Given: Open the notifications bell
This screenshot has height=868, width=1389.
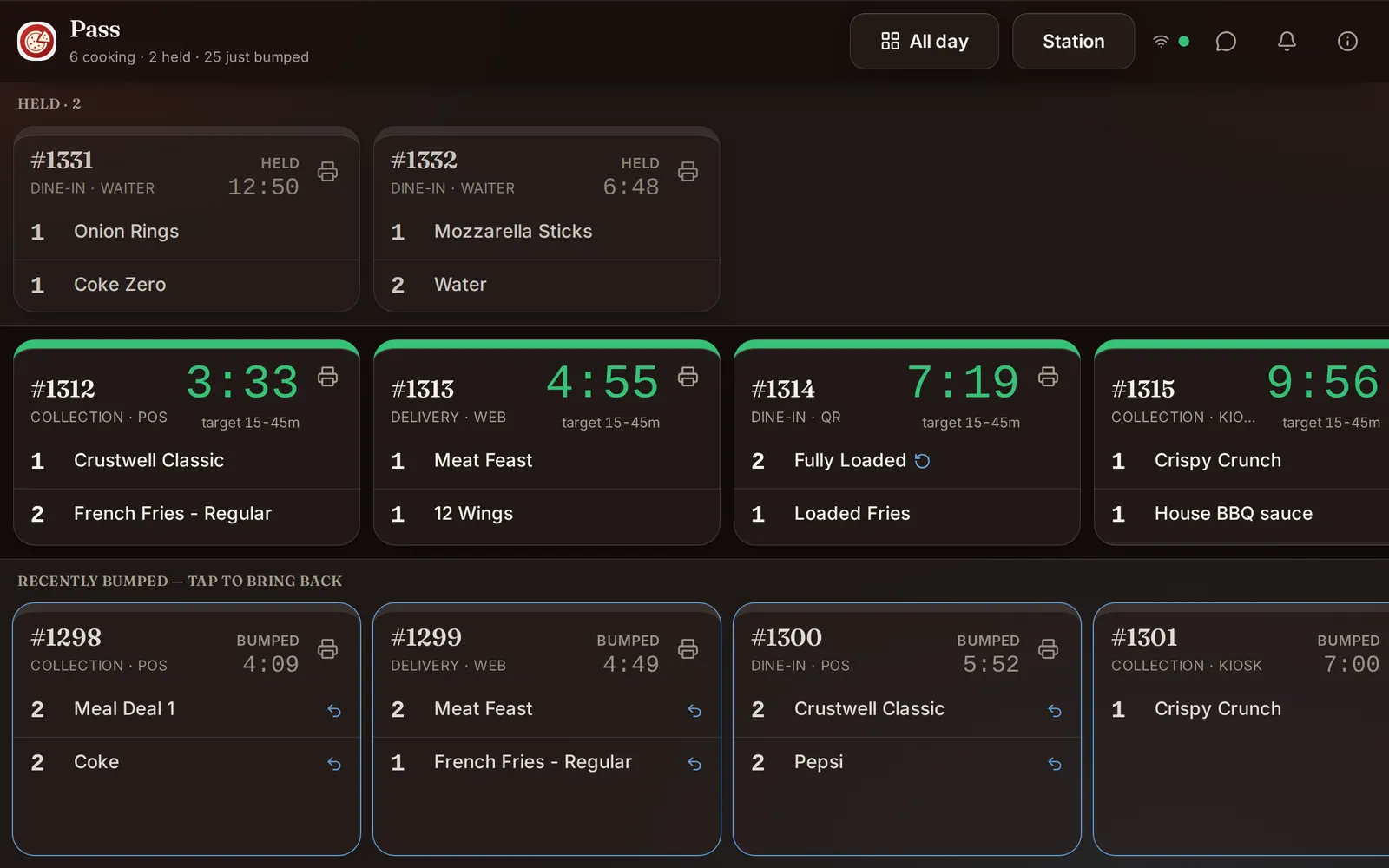Looking at the screenshot, I should (1287, 42).
